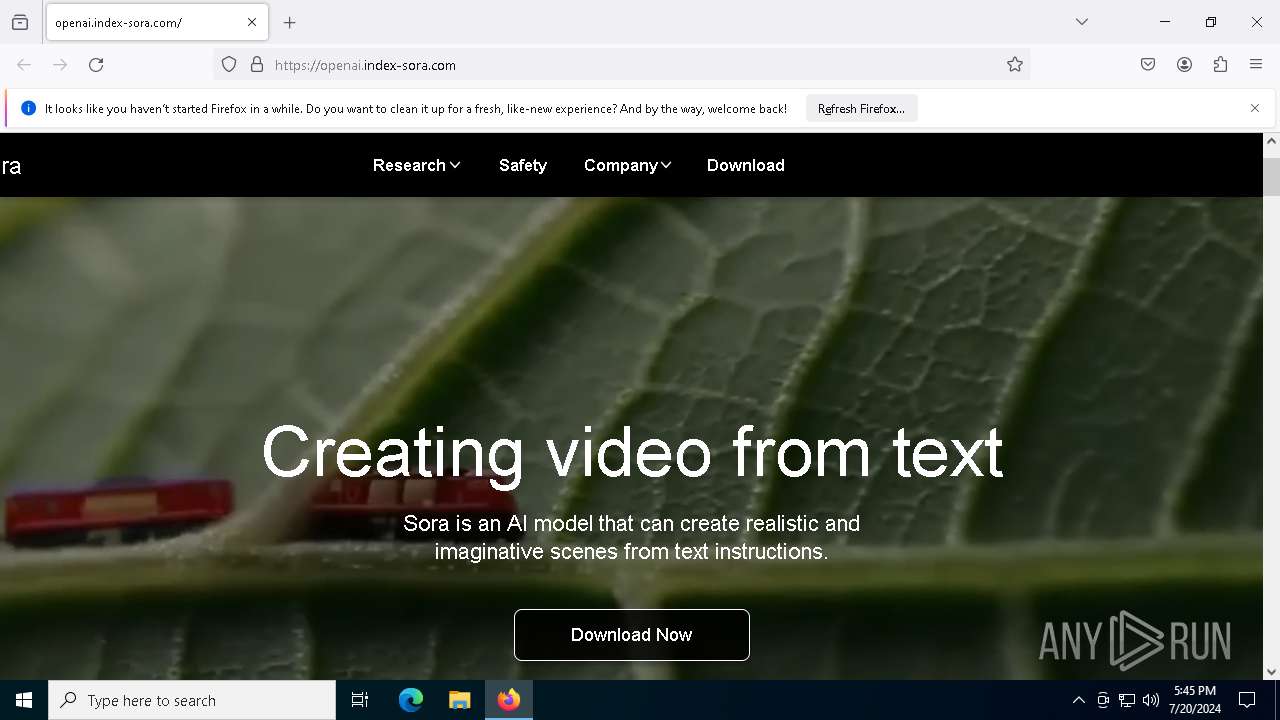Open the volume tray icon
This screenshot has height=720, width=1280.
pyautogui.click(x=1151, y=700)
